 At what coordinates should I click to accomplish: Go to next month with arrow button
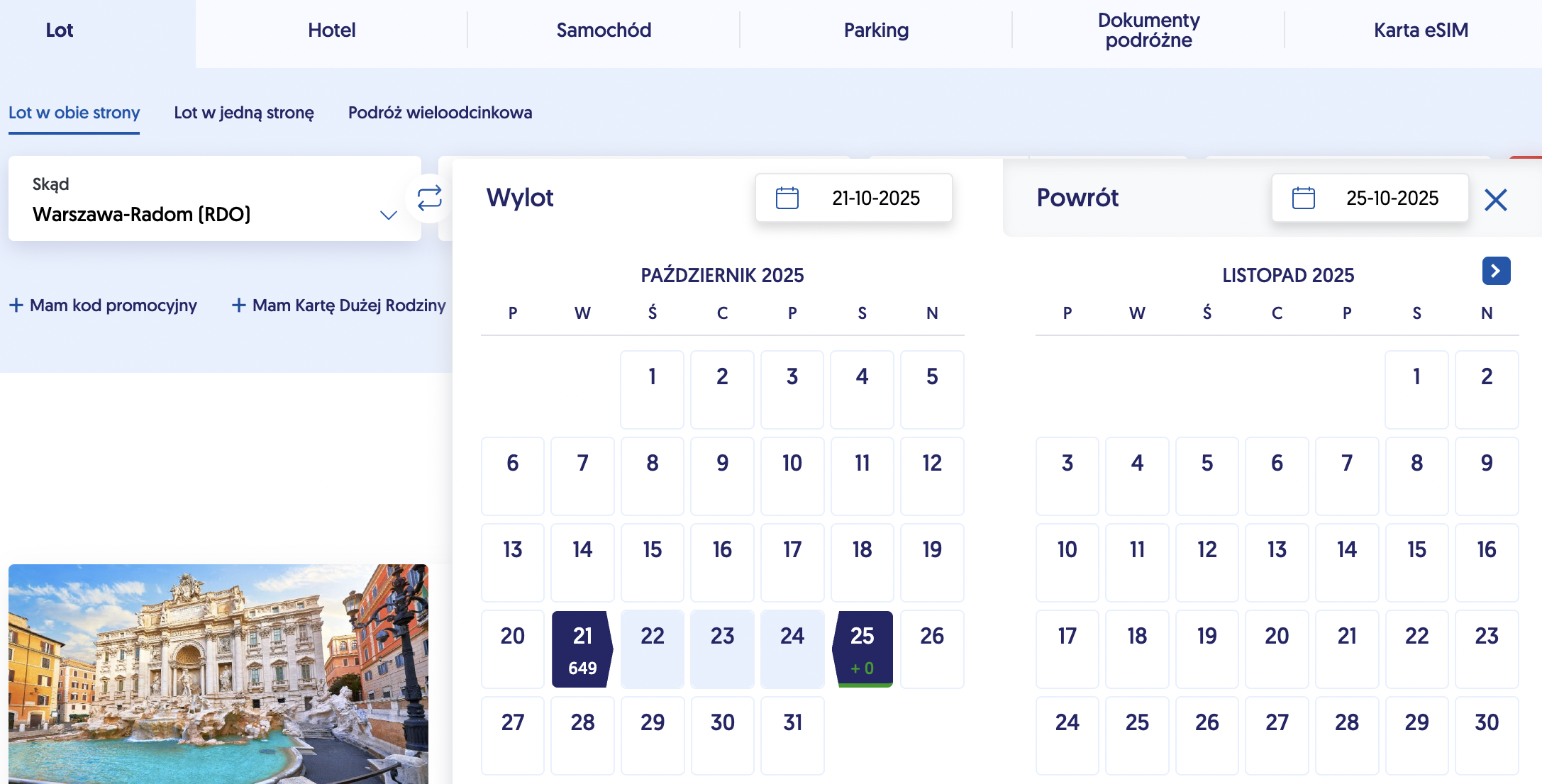[1496, 271]
